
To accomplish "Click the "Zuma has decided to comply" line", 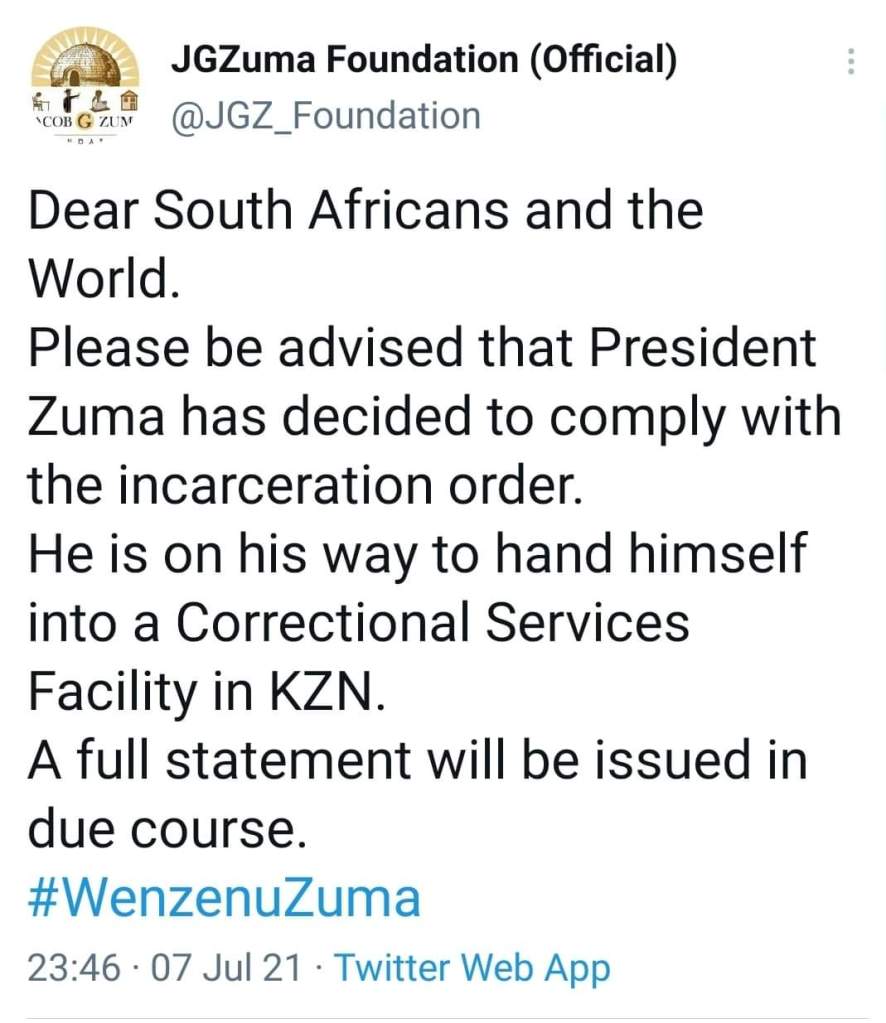I will click(434, 417).
